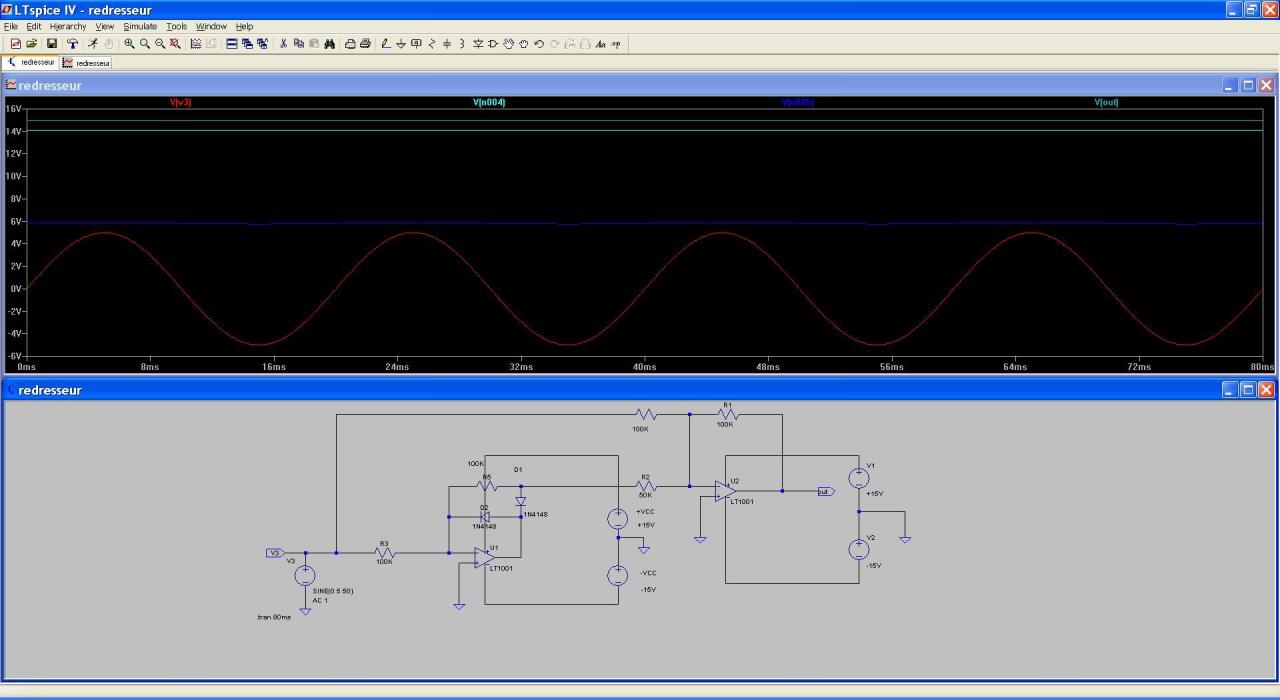Pick the Resistor placement tool
The image size is (1280, 700).
[432, 44]
